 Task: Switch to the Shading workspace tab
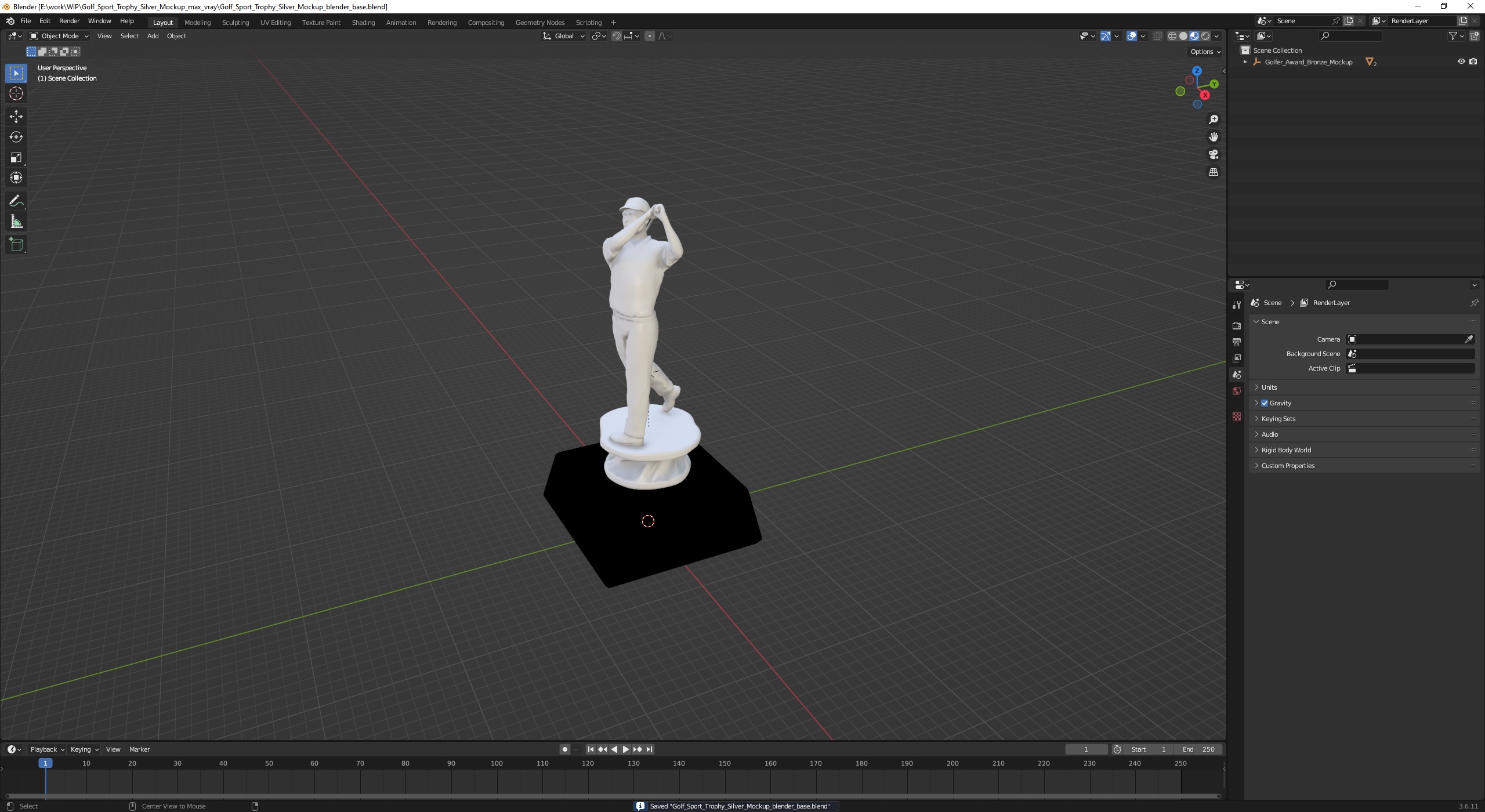[363, 23]
